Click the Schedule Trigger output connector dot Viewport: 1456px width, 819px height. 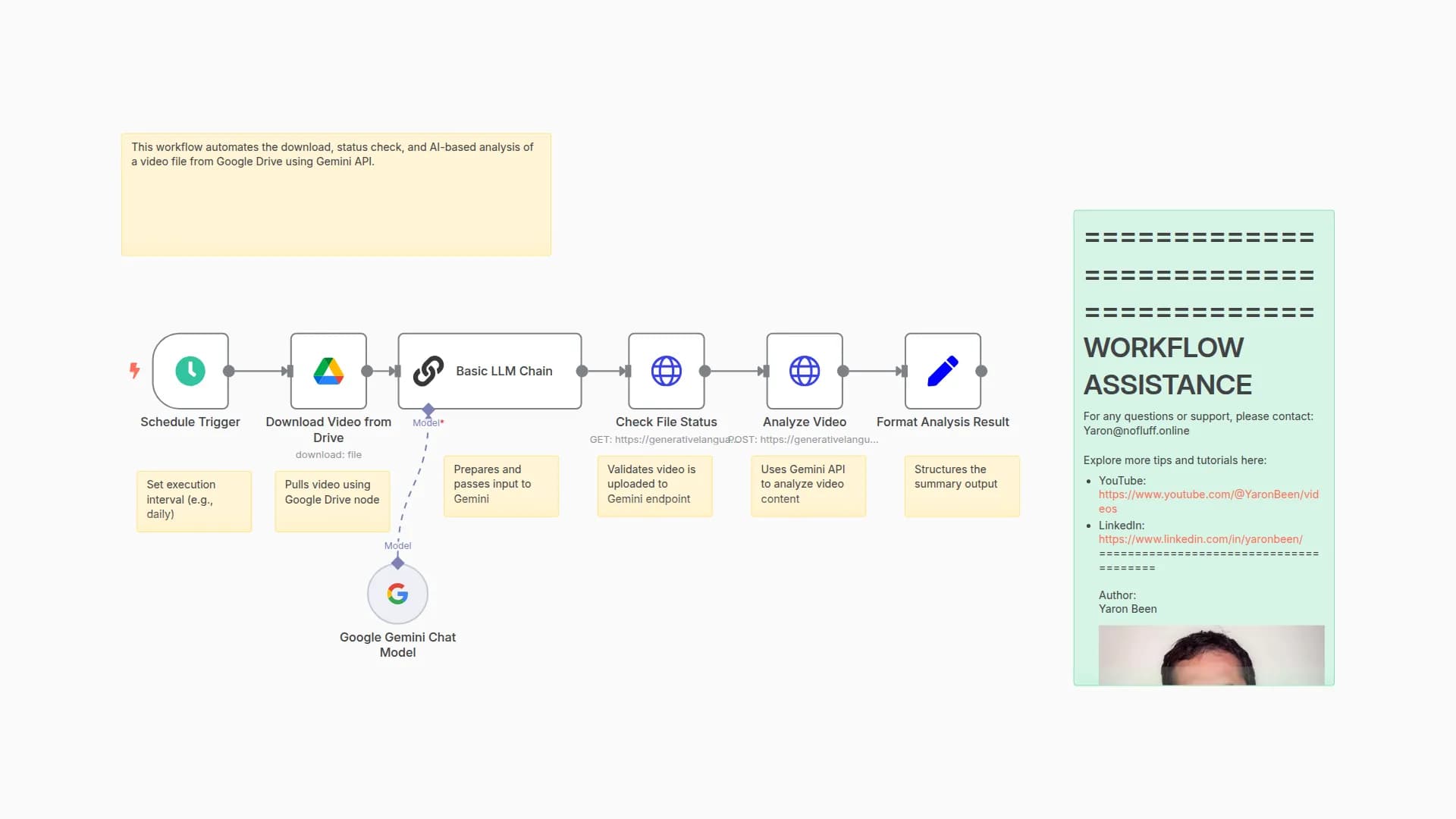229,371
